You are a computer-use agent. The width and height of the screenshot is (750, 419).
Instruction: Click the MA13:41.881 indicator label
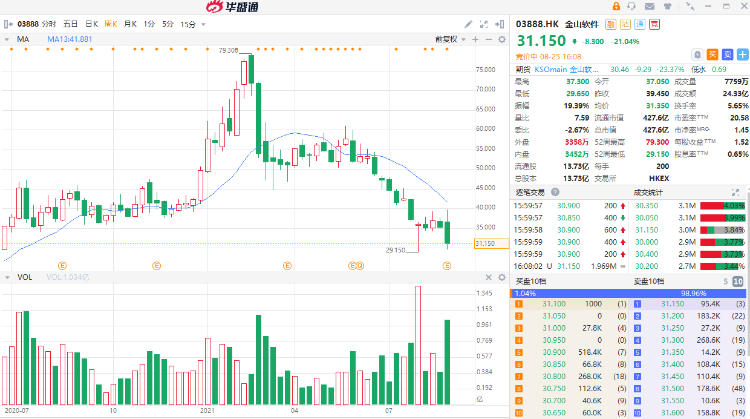coord(69,39)
